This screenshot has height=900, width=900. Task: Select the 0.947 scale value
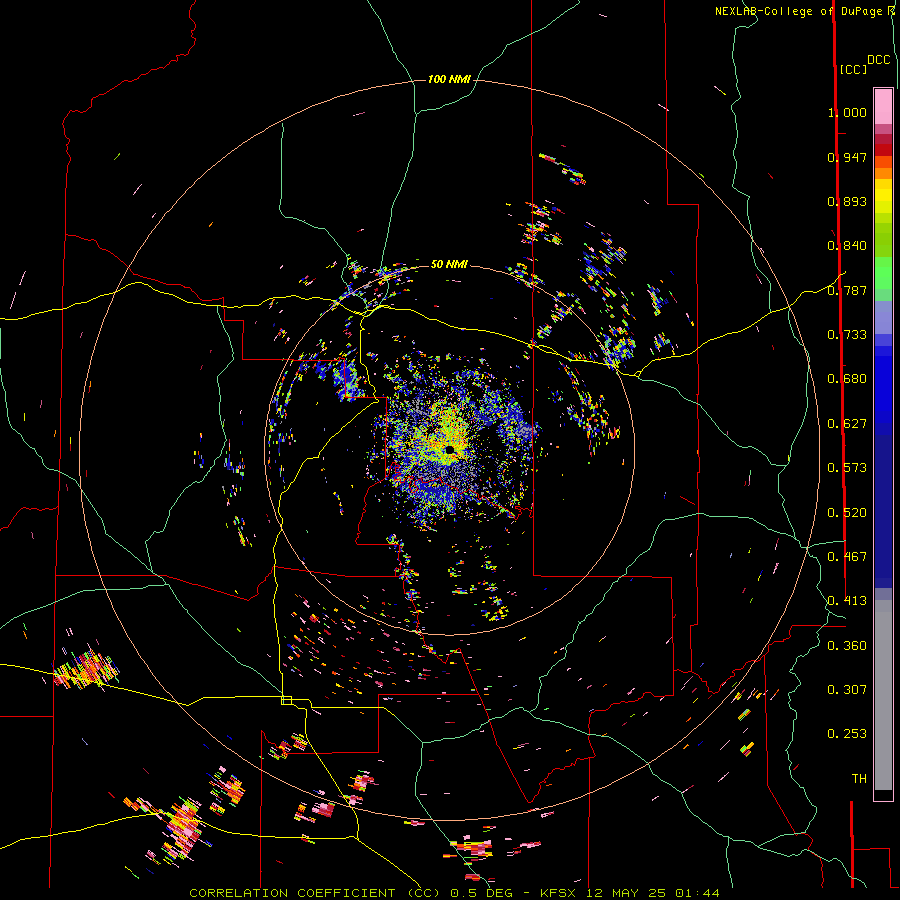[847, 157]
